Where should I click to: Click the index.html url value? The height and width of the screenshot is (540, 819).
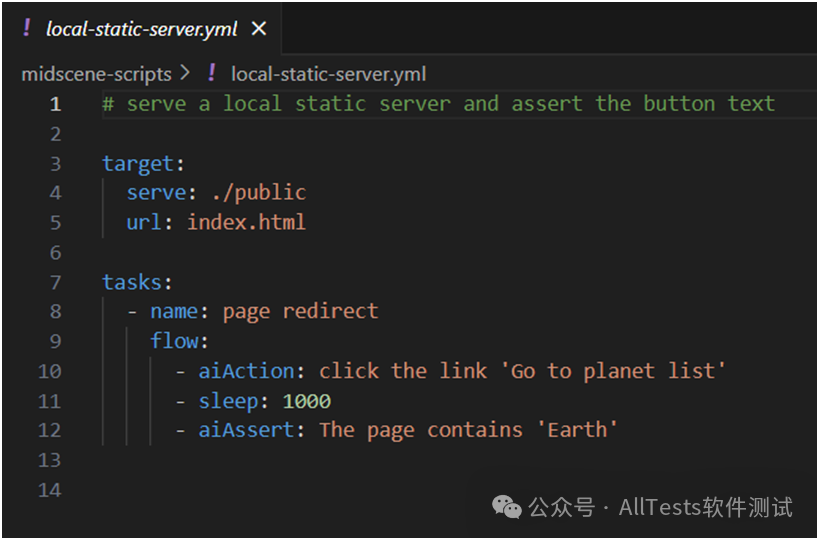[x=246, y=222]
